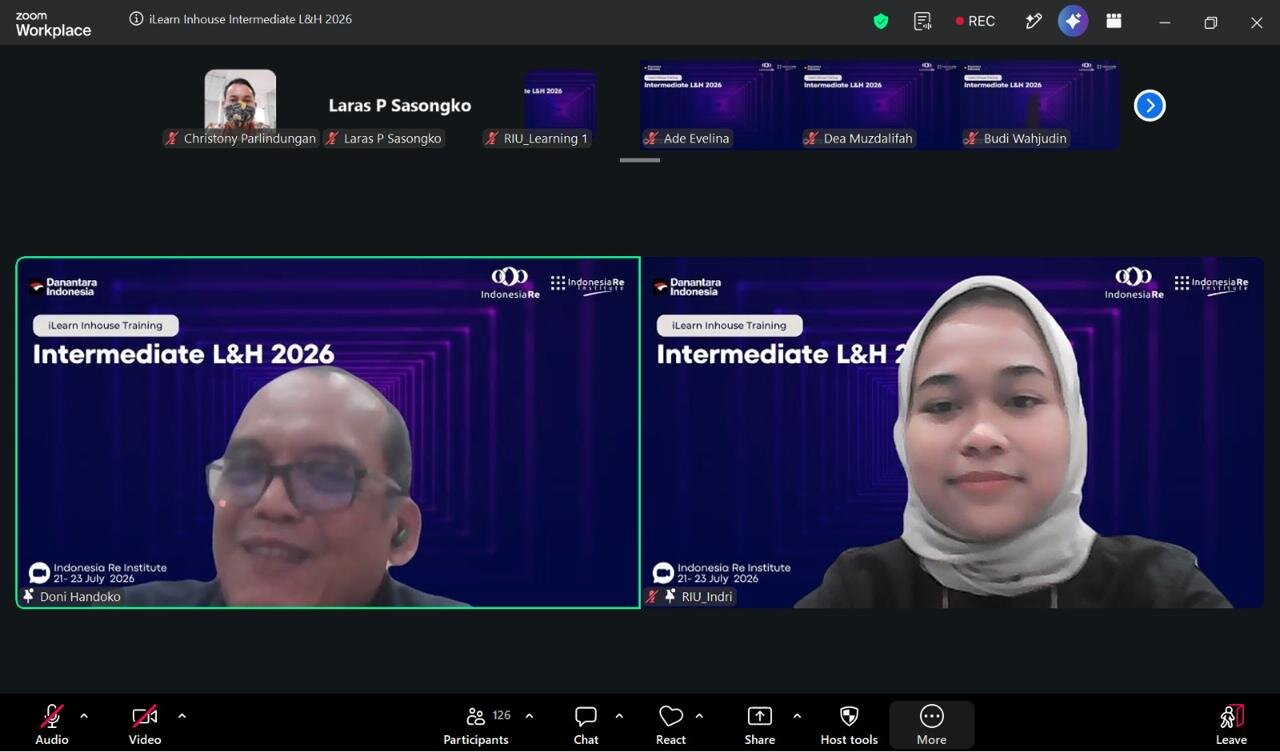Click the meeting info icon beside title
This screenshot has width=1280, height=752.
(136, 19)
